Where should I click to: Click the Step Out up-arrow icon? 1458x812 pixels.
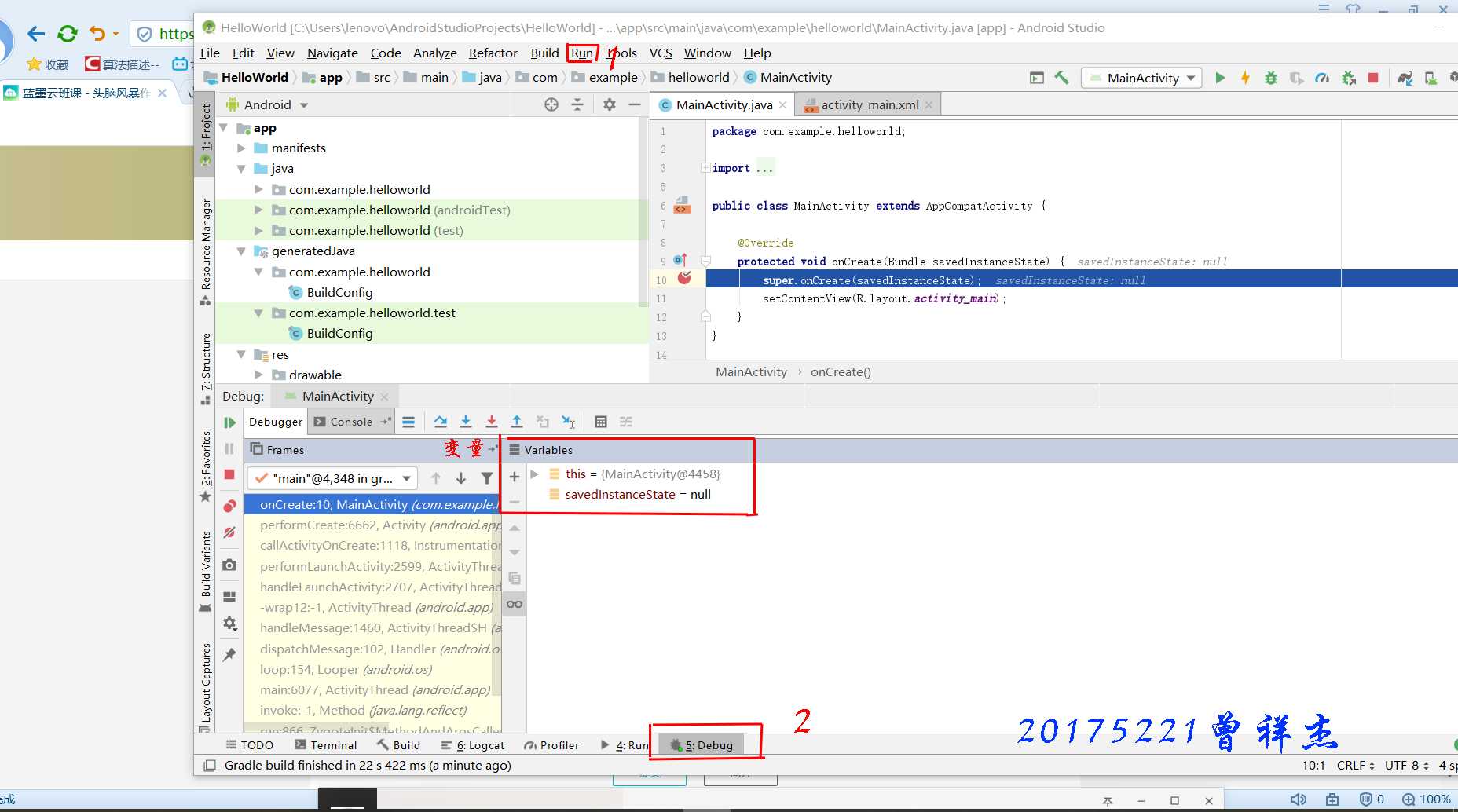point(517,422)
